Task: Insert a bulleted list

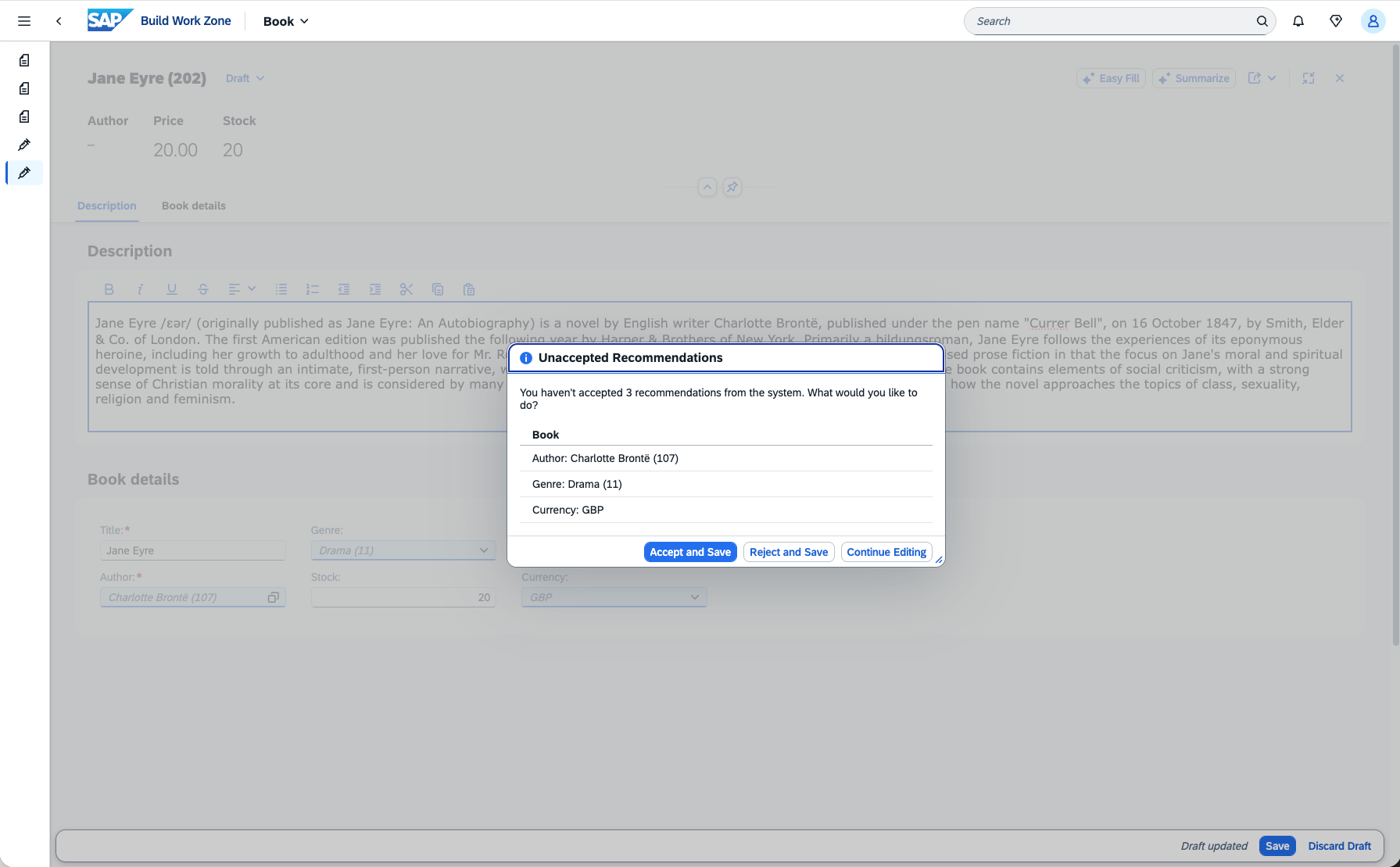Action: [281, 289]
